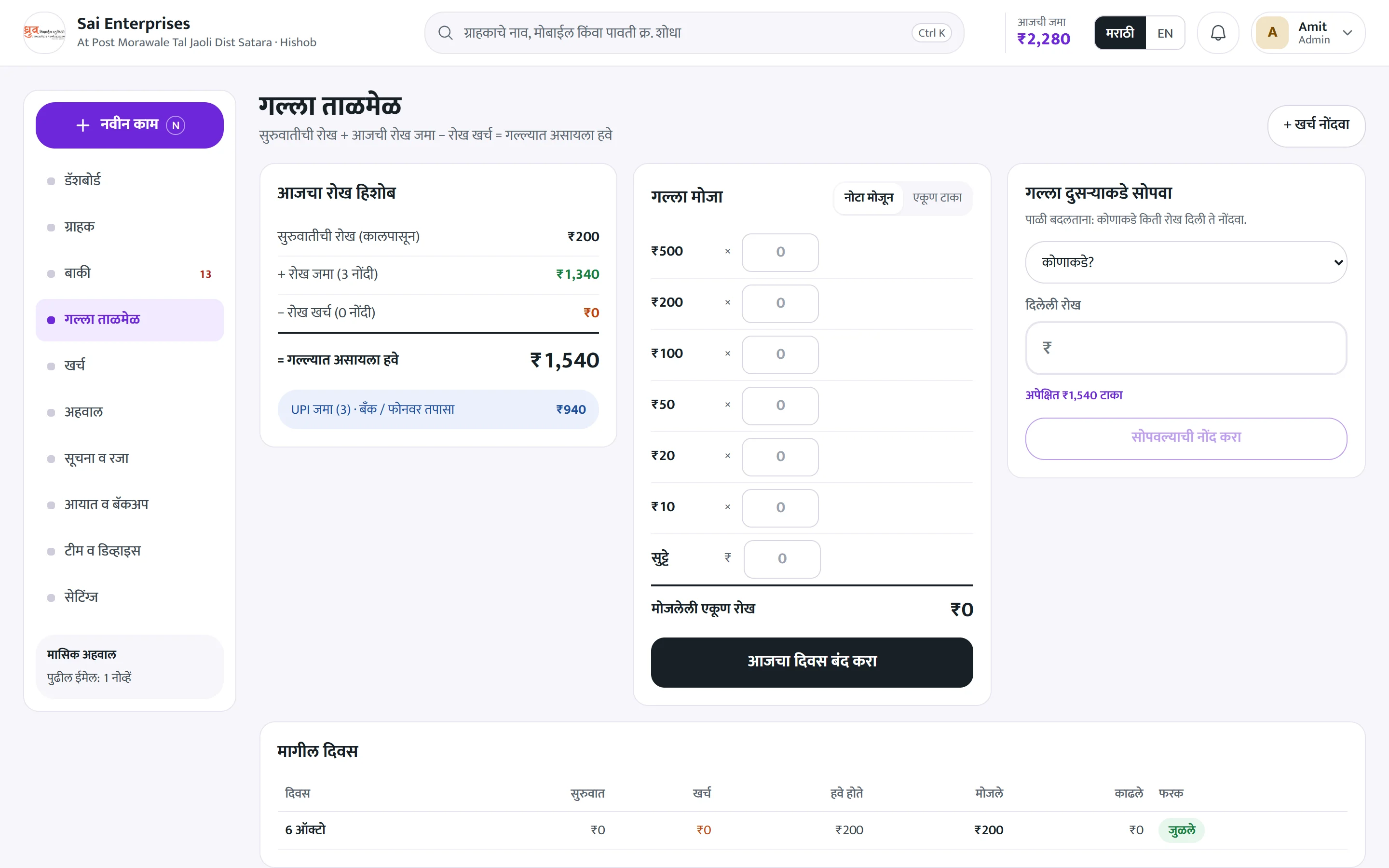Open गल्ला ताळमेळ in the sidebar
This screenshot has height=868, width=1389.
coord(130,320)
